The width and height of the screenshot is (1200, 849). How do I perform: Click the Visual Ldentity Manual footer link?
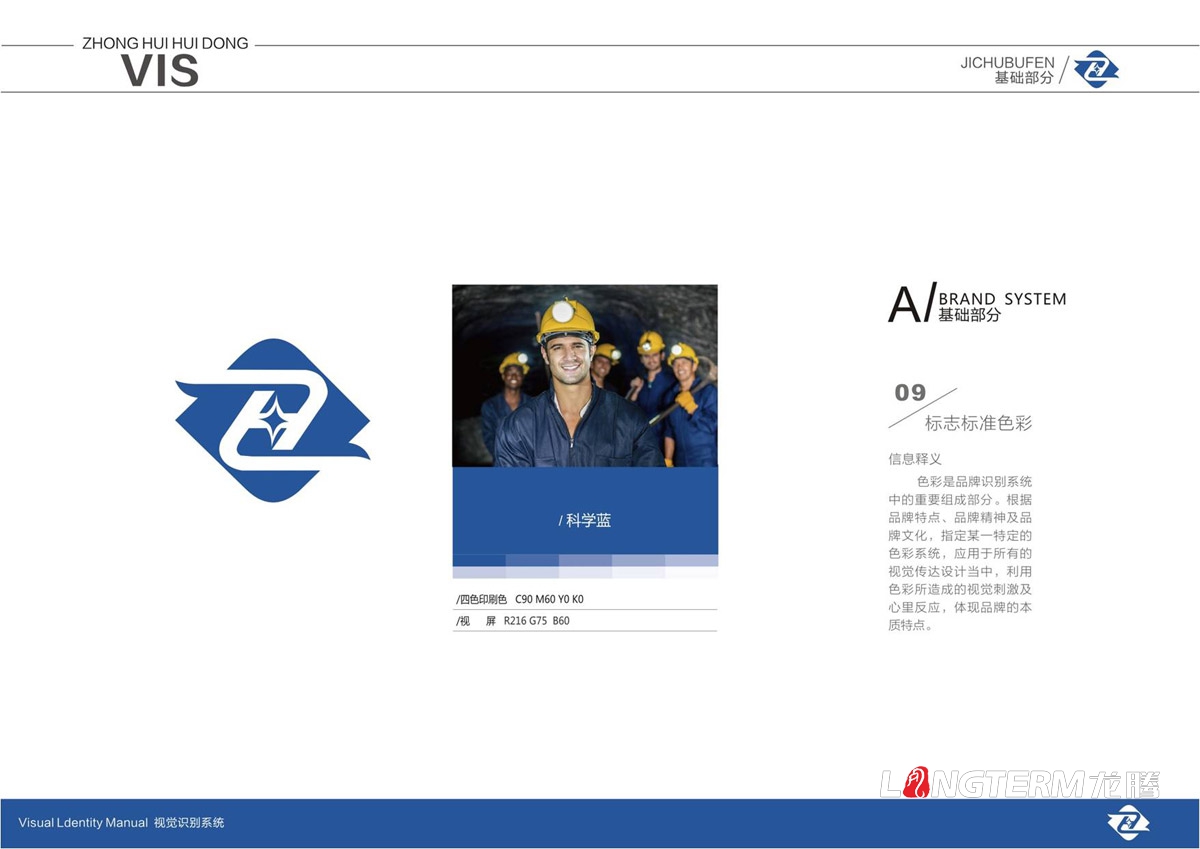click(122, 823)
